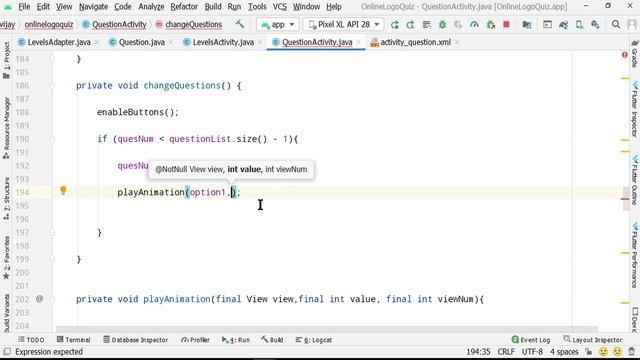The height and width of the screenshot is (360, 640).
Task: Click the red error indicator at top of scrollbar
Action: pos(624,55)
